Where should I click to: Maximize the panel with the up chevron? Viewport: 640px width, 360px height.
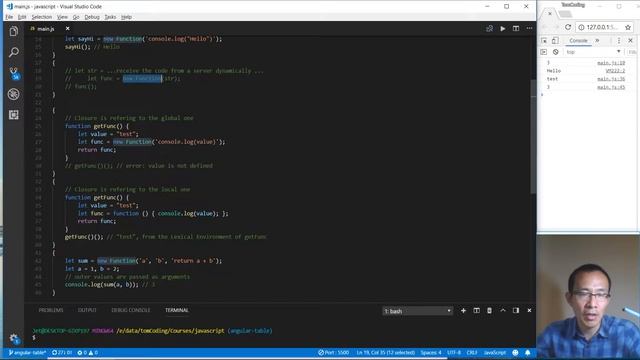503,311
